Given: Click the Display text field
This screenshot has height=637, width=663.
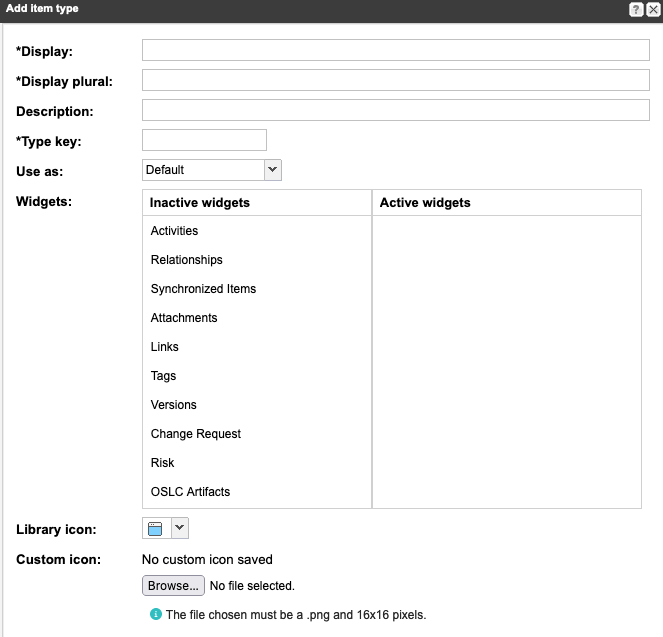Looking at the screenshot, I should click(395, 51).
